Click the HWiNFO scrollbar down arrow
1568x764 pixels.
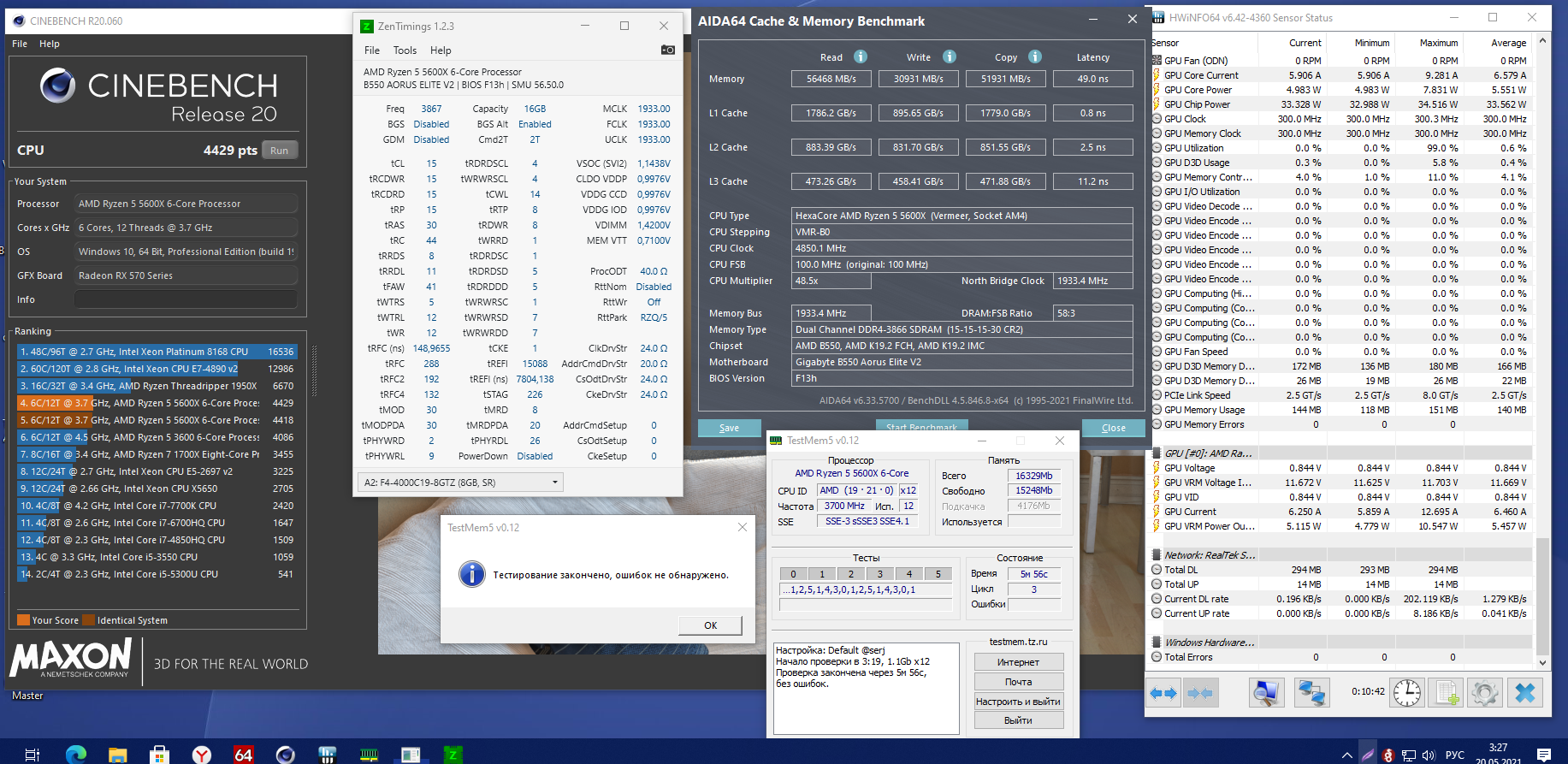1542,662
